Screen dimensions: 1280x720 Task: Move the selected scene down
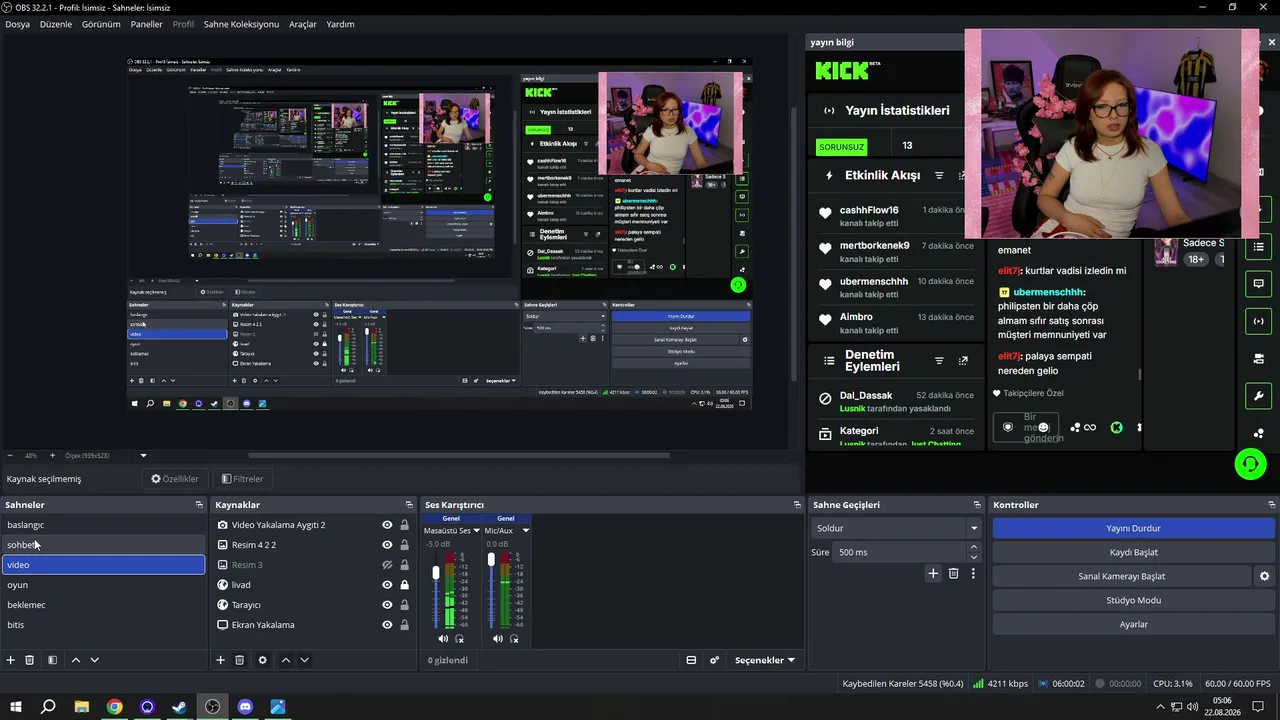(95, 660)
